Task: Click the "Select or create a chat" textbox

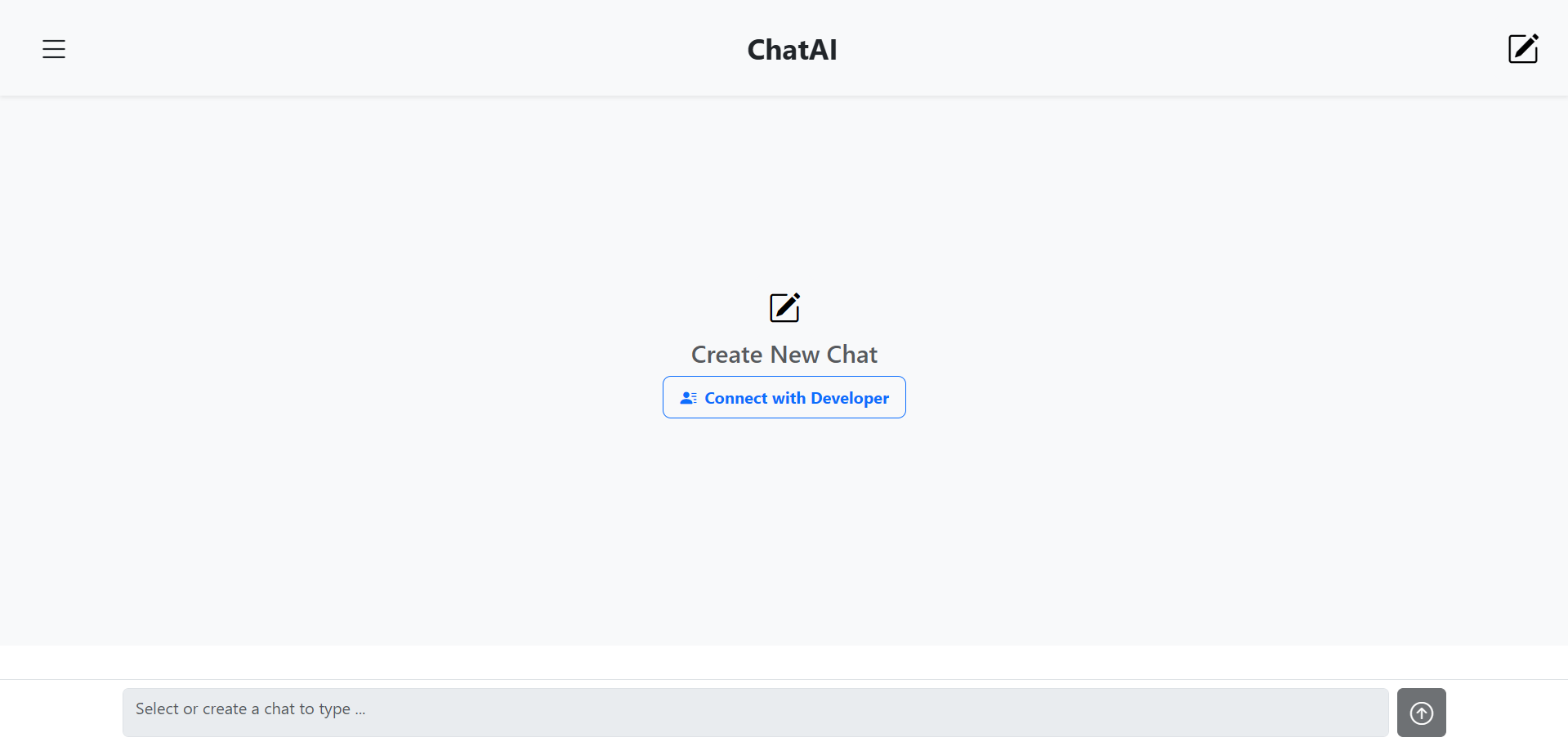Action: pos(755,712)
